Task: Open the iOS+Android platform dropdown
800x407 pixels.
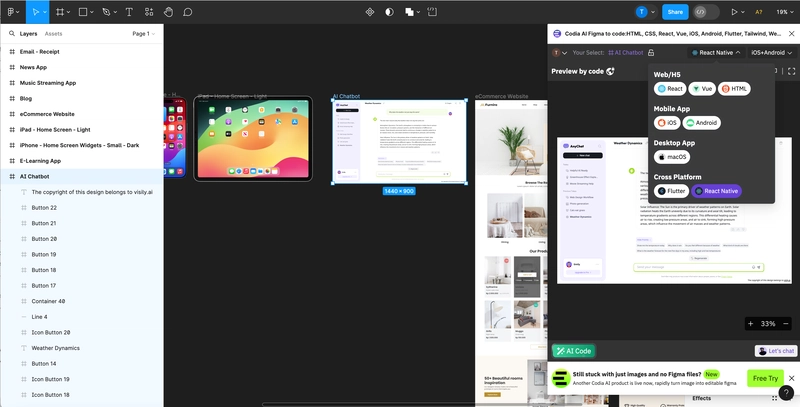Action: 771,52
